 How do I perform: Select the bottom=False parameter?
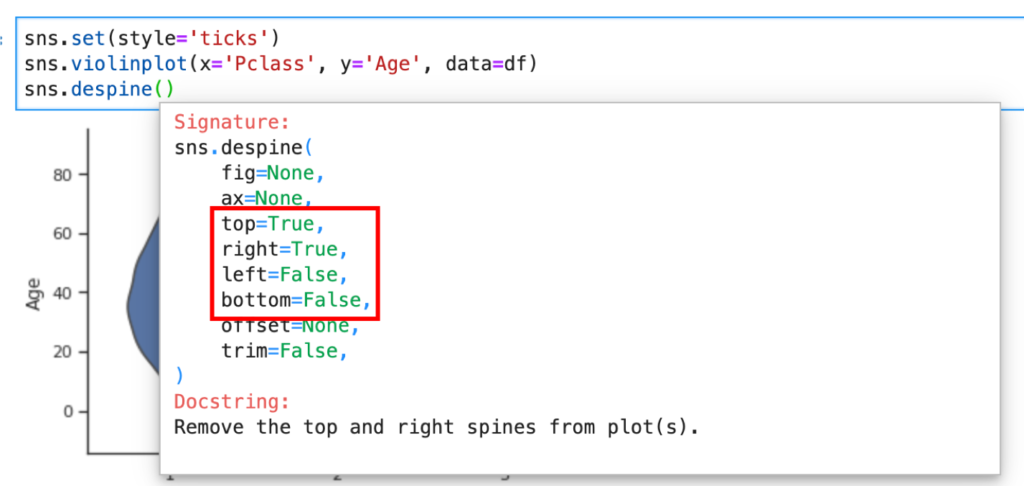[297, 299]
